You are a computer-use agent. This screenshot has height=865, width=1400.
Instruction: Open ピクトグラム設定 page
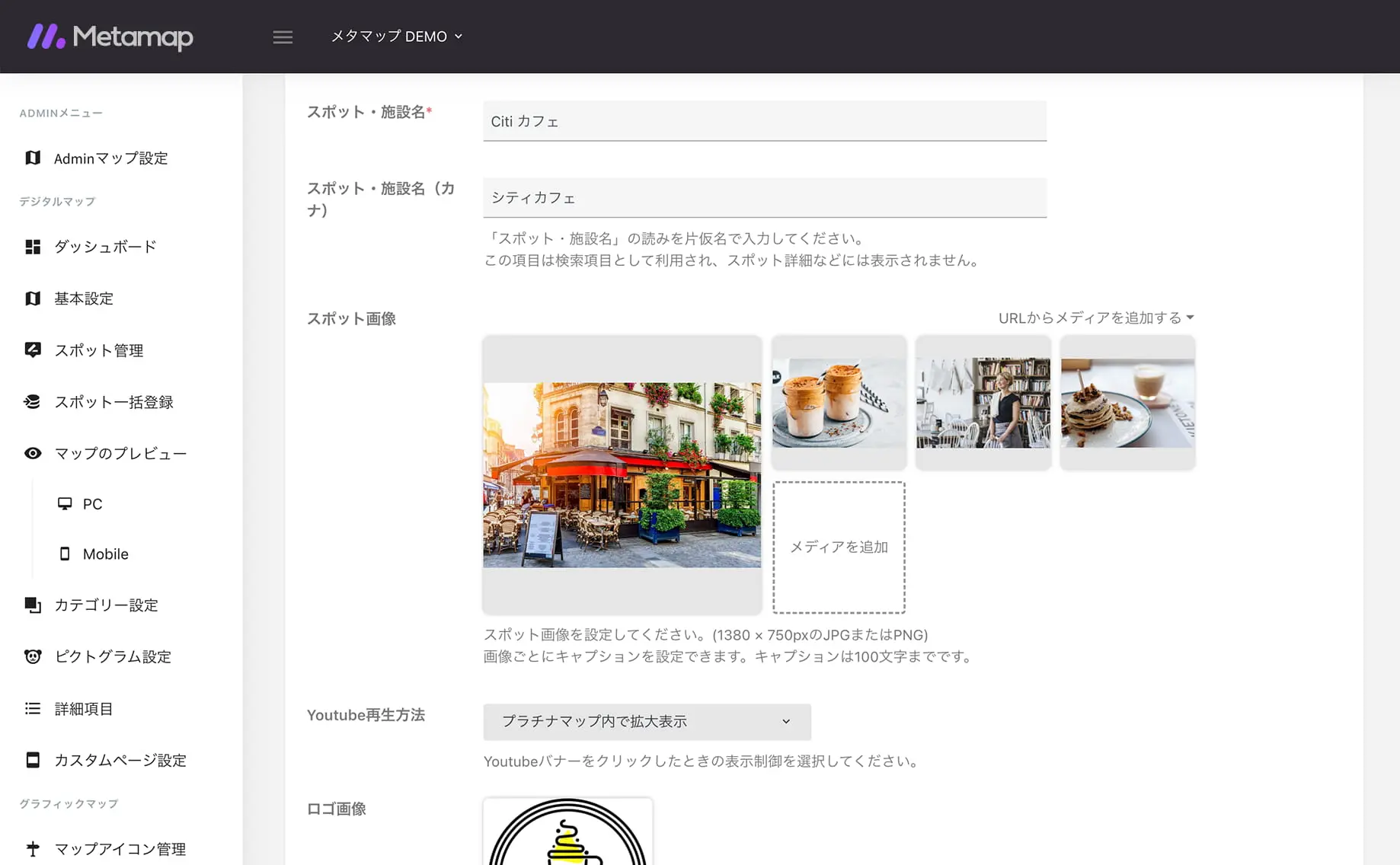click(x=113, y=656)
